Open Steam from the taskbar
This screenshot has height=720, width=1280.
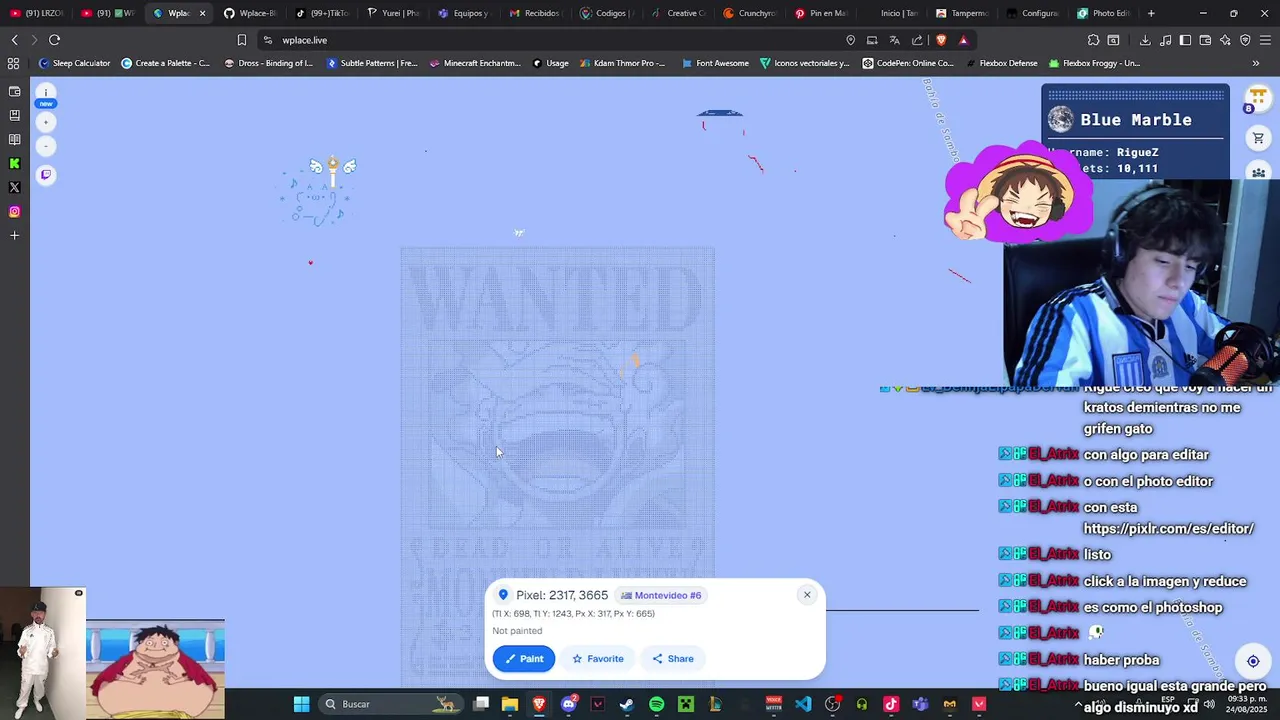pyautogui.click(x=626, y=704)
